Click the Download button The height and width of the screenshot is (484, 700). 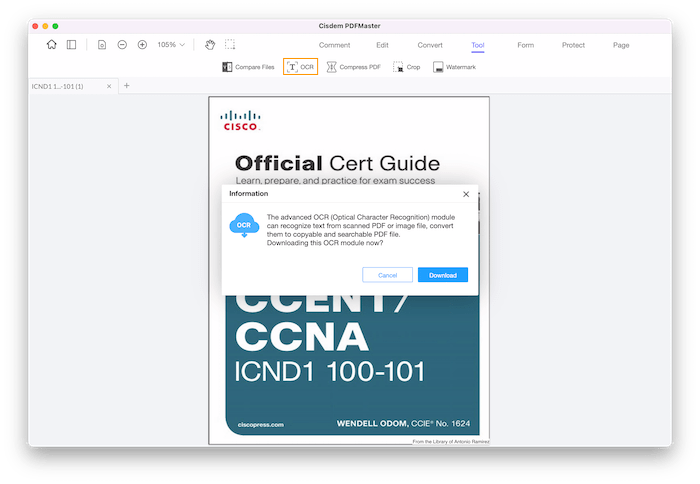click(x=443, y=275)
